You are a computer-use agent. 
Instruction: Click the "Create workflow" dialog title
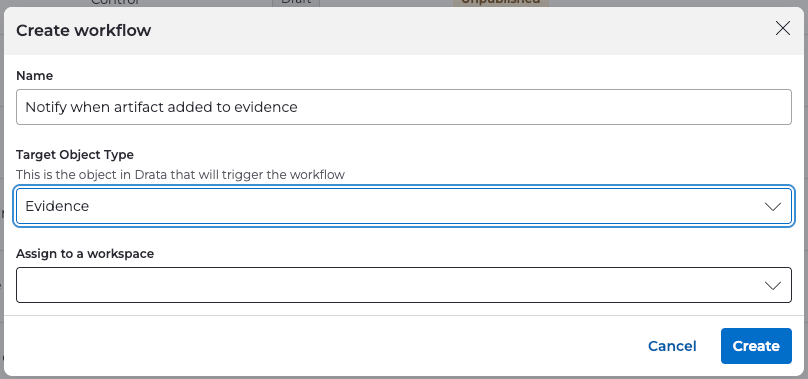(83, 30)
